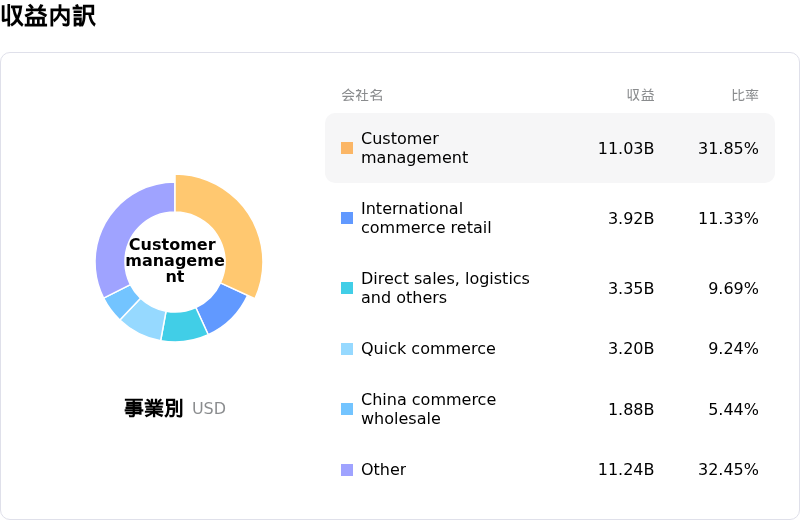The width and height of the screenshot is (800, 520).
Task: Click the 3.35B revenue value
Action: [x=631, y=288]
